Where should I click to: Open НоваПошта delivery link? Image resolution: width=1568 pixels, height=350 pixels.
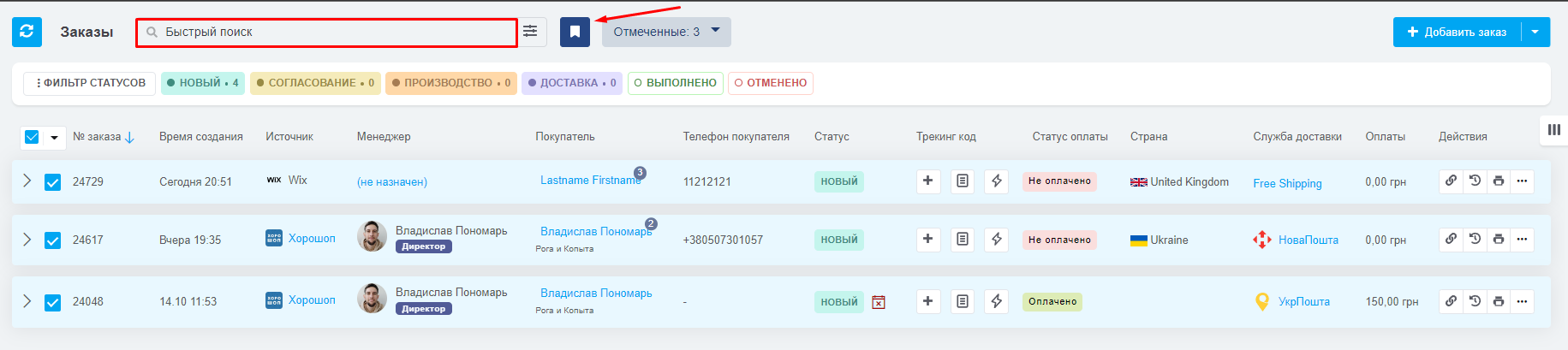tap(1309, 240)
